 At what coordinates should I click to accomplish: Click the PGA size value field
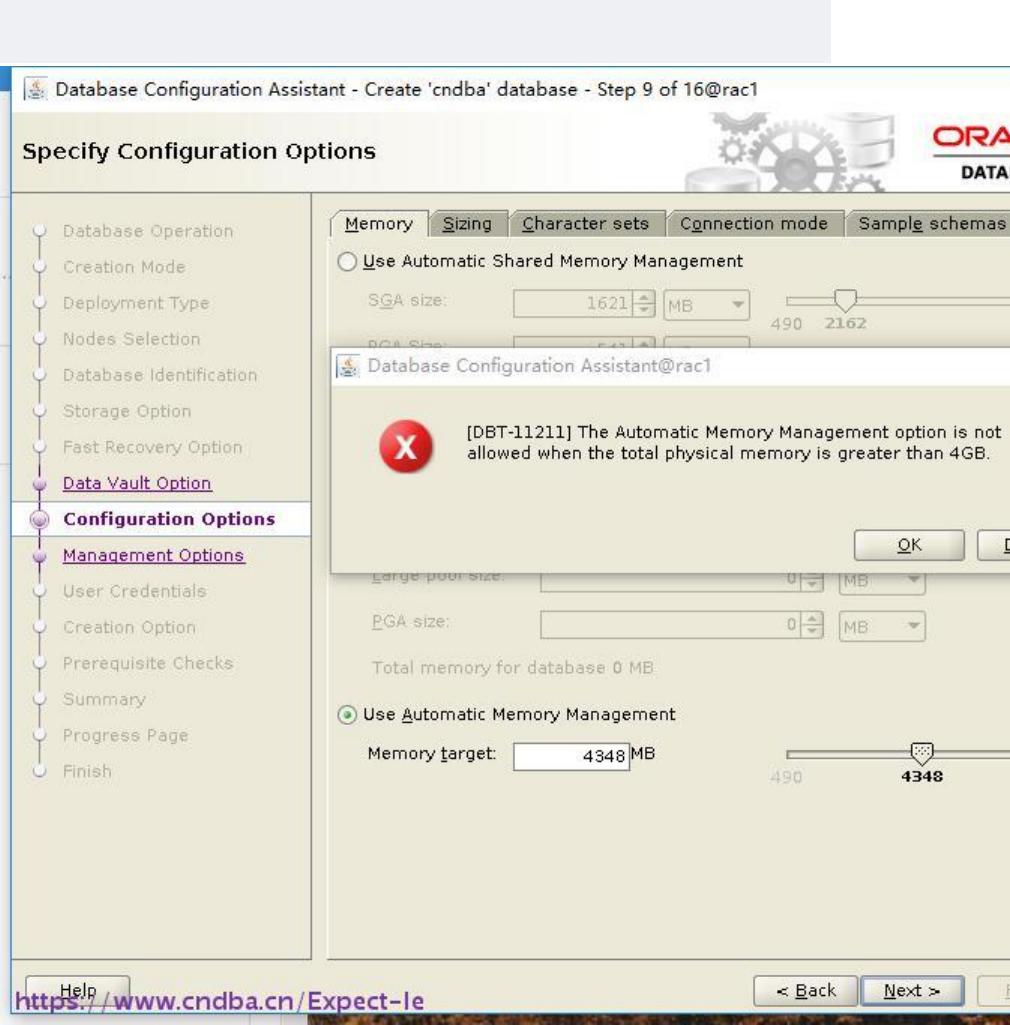click(670, 625)
